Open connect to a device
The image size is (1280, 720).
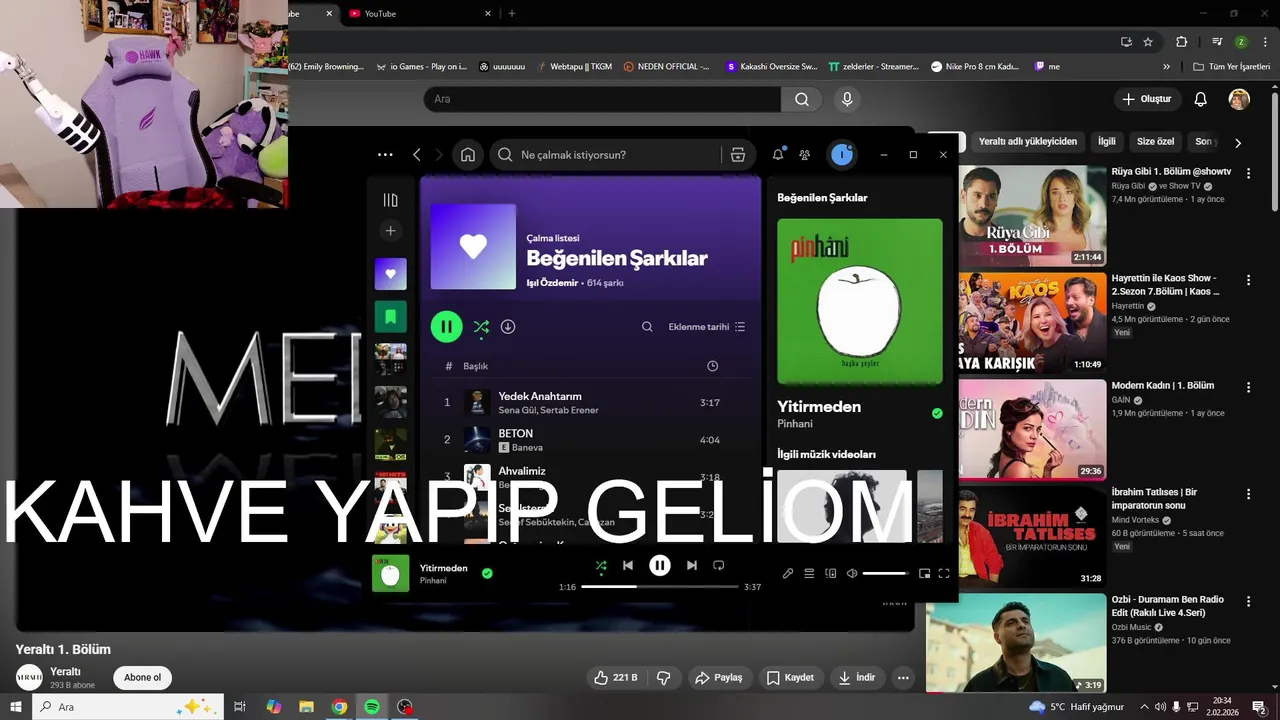coord(830,573)
